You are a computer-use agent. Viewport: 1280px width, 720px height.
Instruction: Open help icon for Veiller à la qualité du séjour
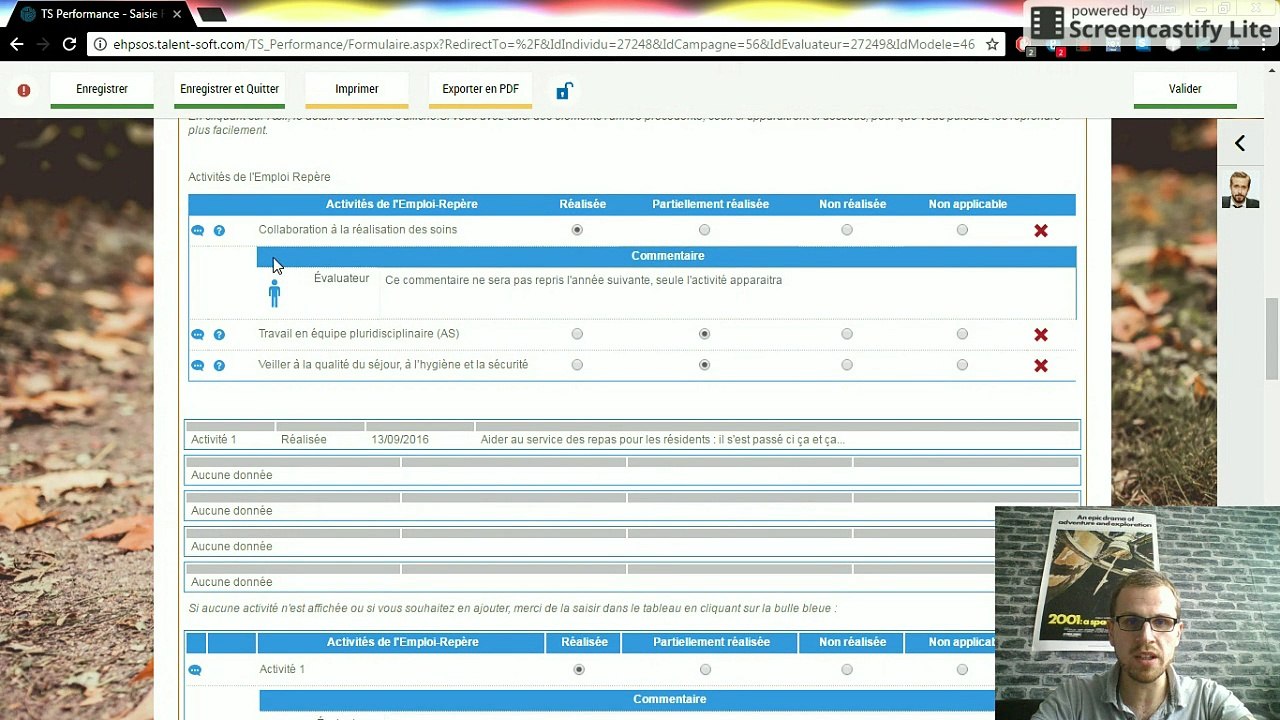219,365
